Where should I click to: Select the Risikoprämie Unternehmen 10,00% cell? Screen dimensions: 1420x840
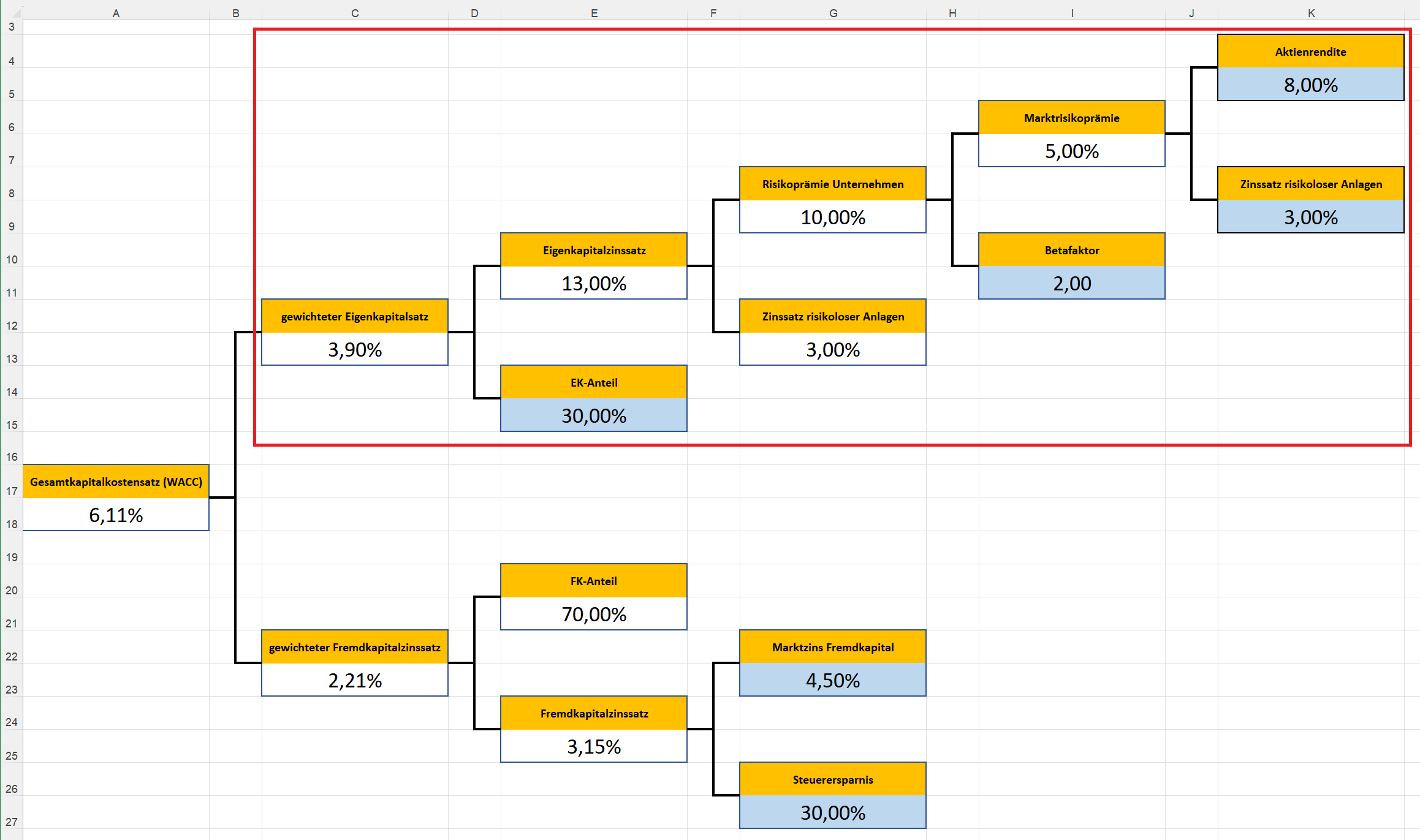tap(832, 217)
